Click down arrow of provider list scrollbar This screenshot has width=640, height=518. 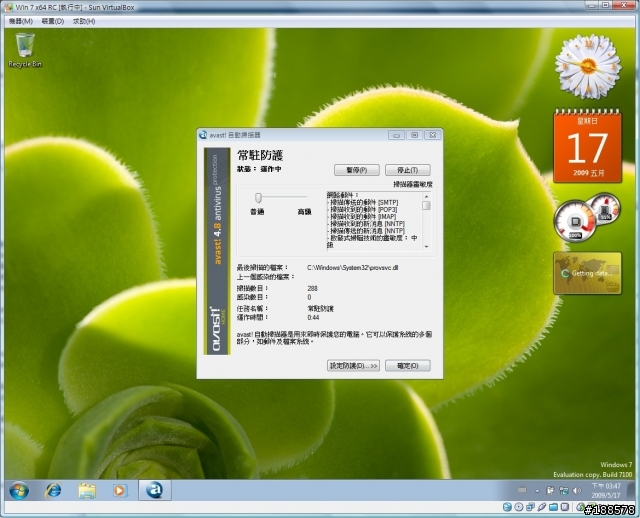427,247
